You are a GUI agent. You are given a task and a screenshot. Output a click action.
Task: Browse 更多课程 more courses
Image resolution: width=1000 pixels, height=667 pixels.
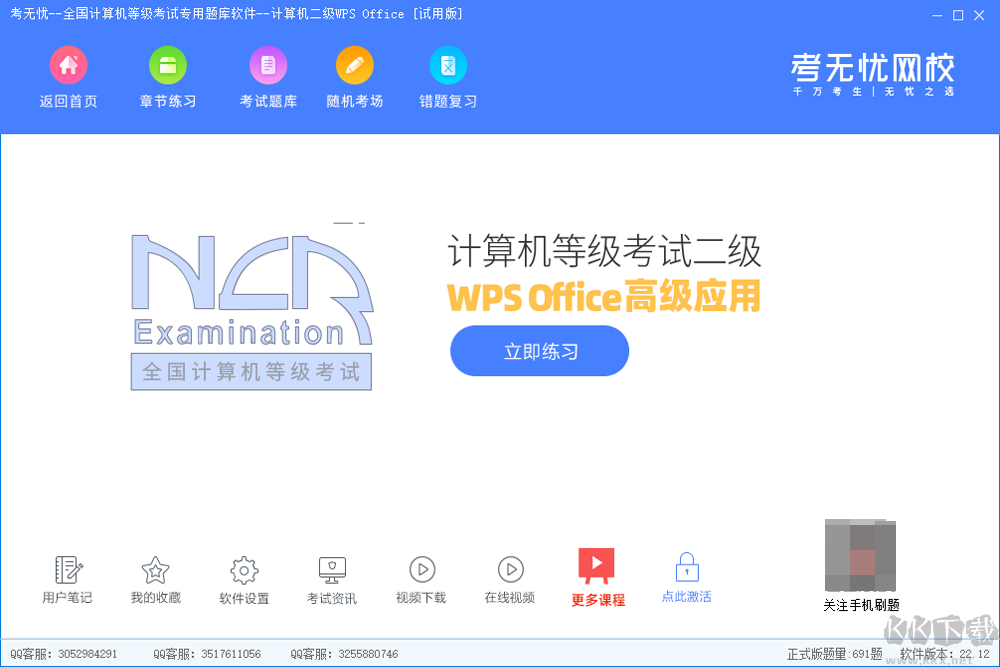[x=598, y=577]
